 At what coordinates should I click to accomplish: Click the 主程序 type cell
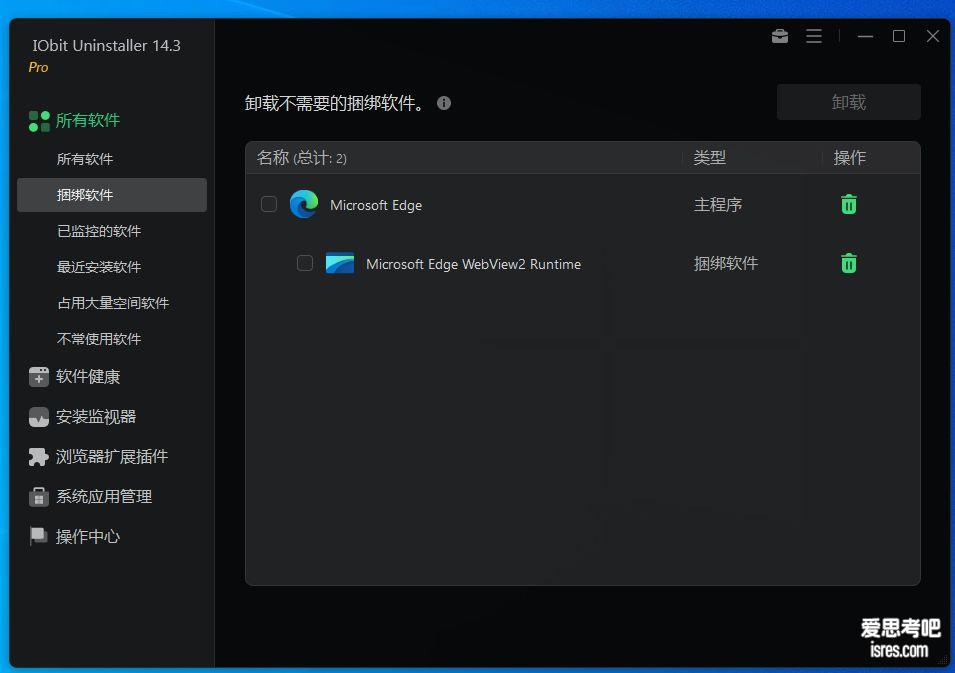click(718, 205)
